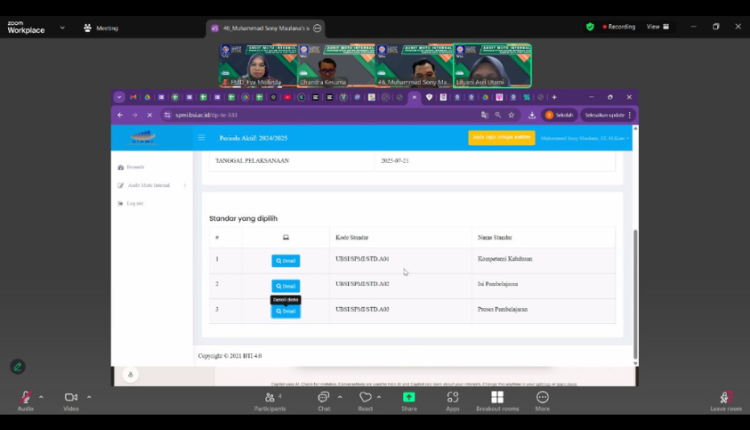The height and width of the screenshot is (430, 750).
Task: Select Muhammad Sony Maulana's video thumbnail
Action: tap(415, 66)
